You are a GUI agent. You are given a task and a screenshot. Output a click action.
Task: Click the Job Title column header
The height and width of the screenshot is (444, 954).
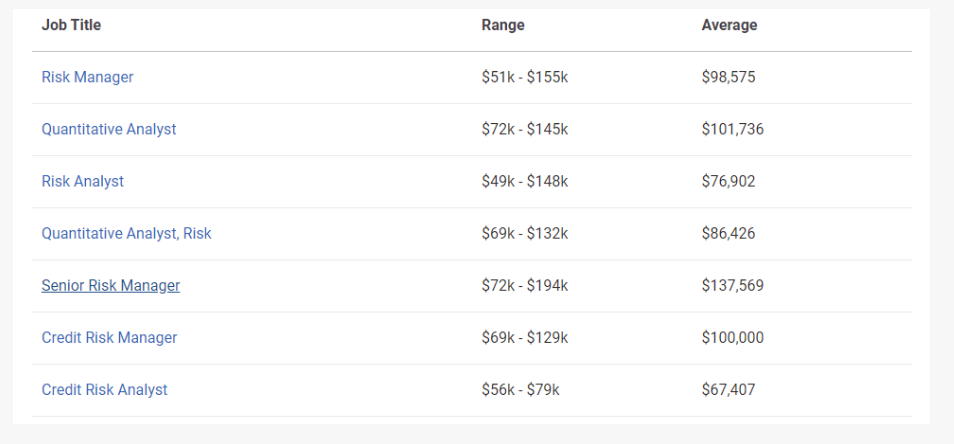[71, 25]
